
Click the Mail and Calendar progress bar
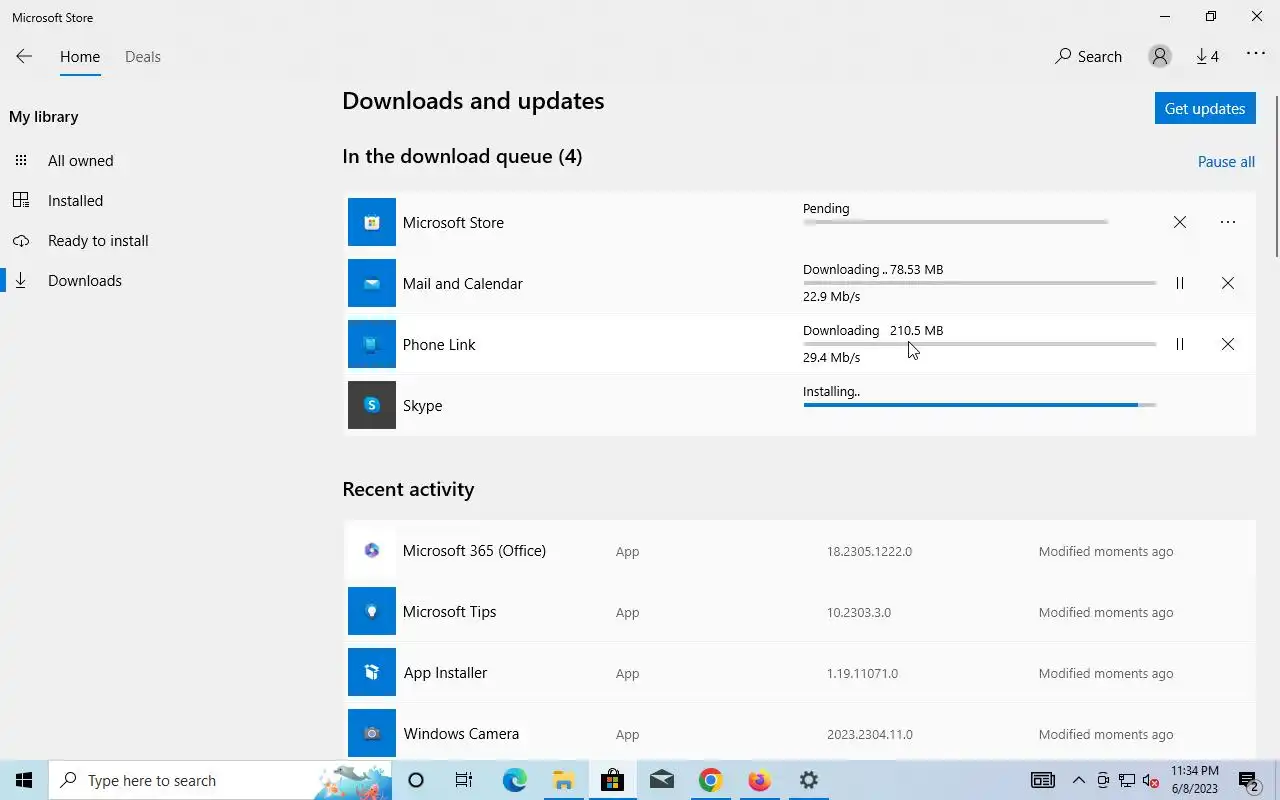pyautogui.click(x=980, y=283)
